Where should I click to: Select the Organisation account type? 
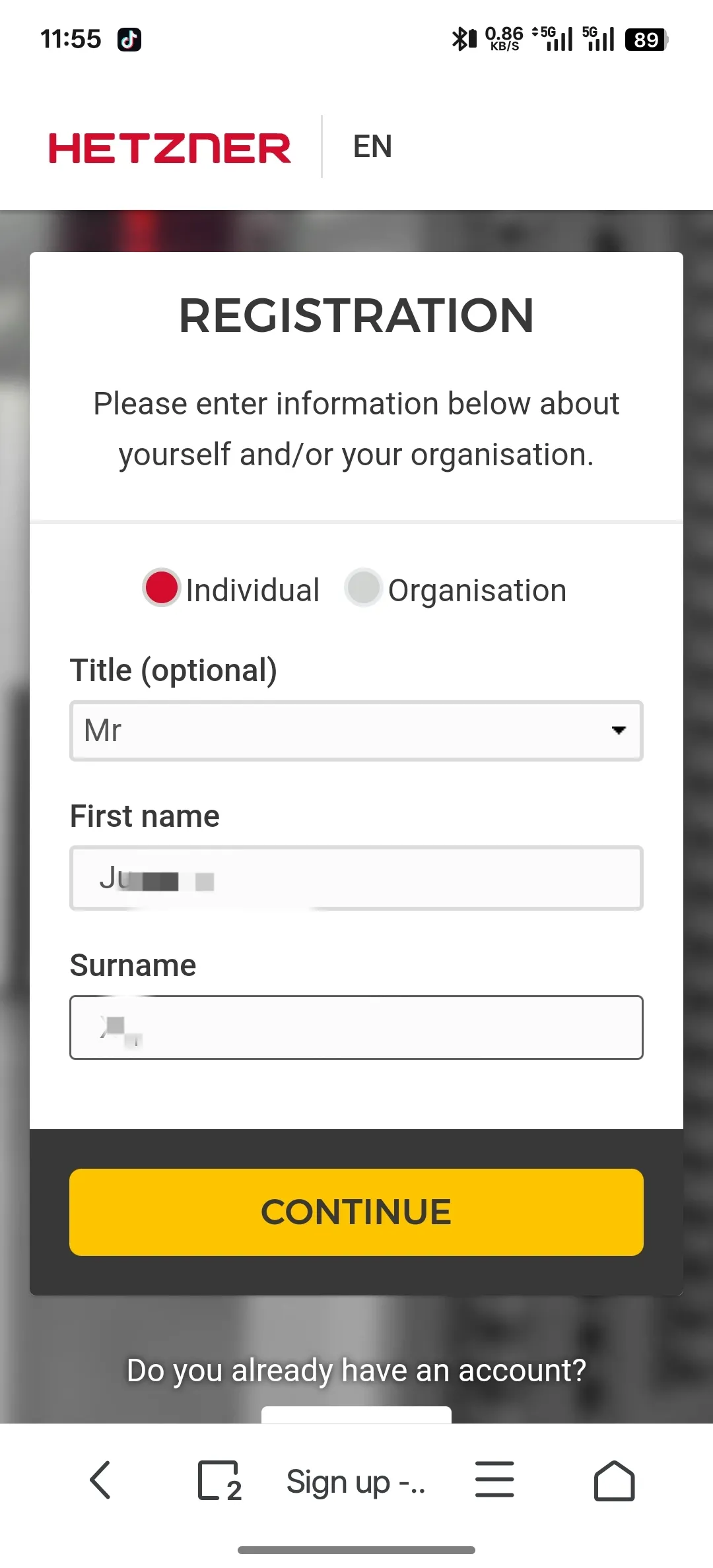364,588
